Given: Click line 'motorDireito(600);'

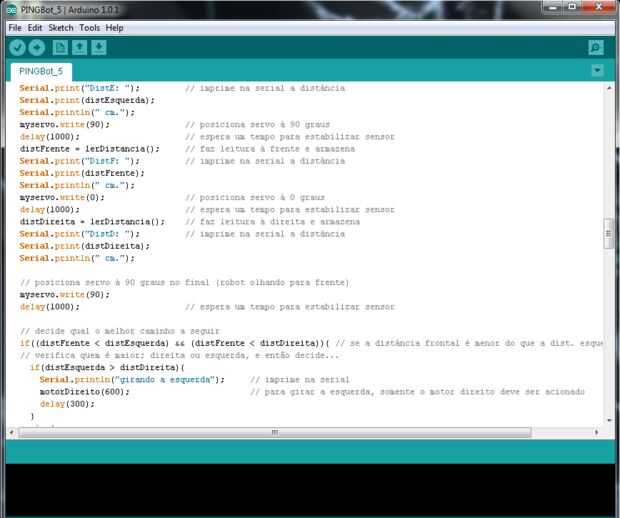Looking at the screenshot, I should (85, 392).
